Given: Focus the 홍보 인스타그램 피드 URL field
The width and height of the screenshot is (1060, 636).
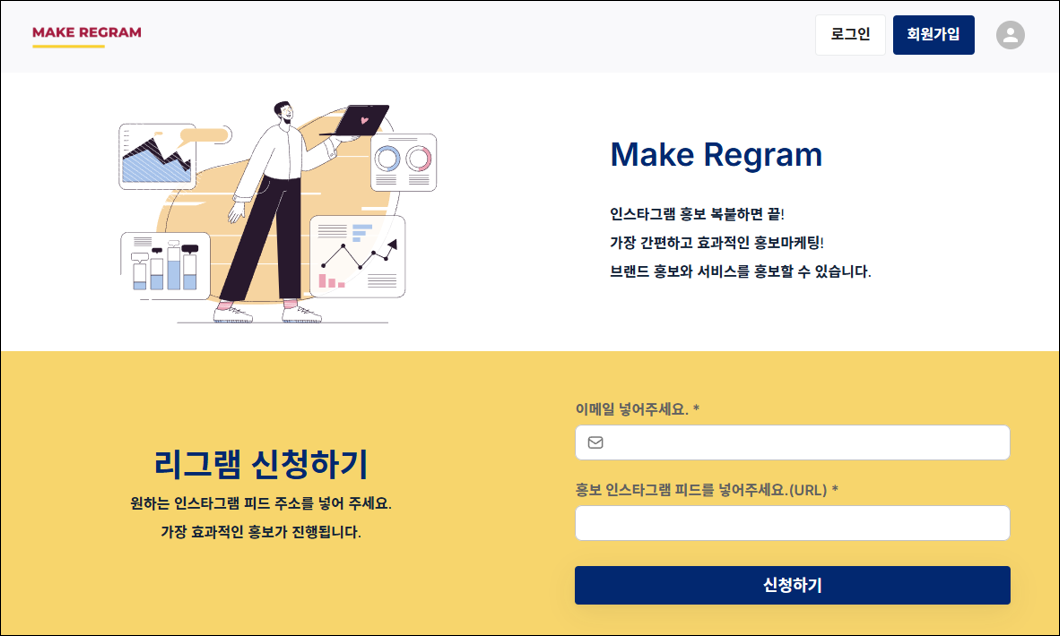Looking at the screenshot, I should click(792, 523).
